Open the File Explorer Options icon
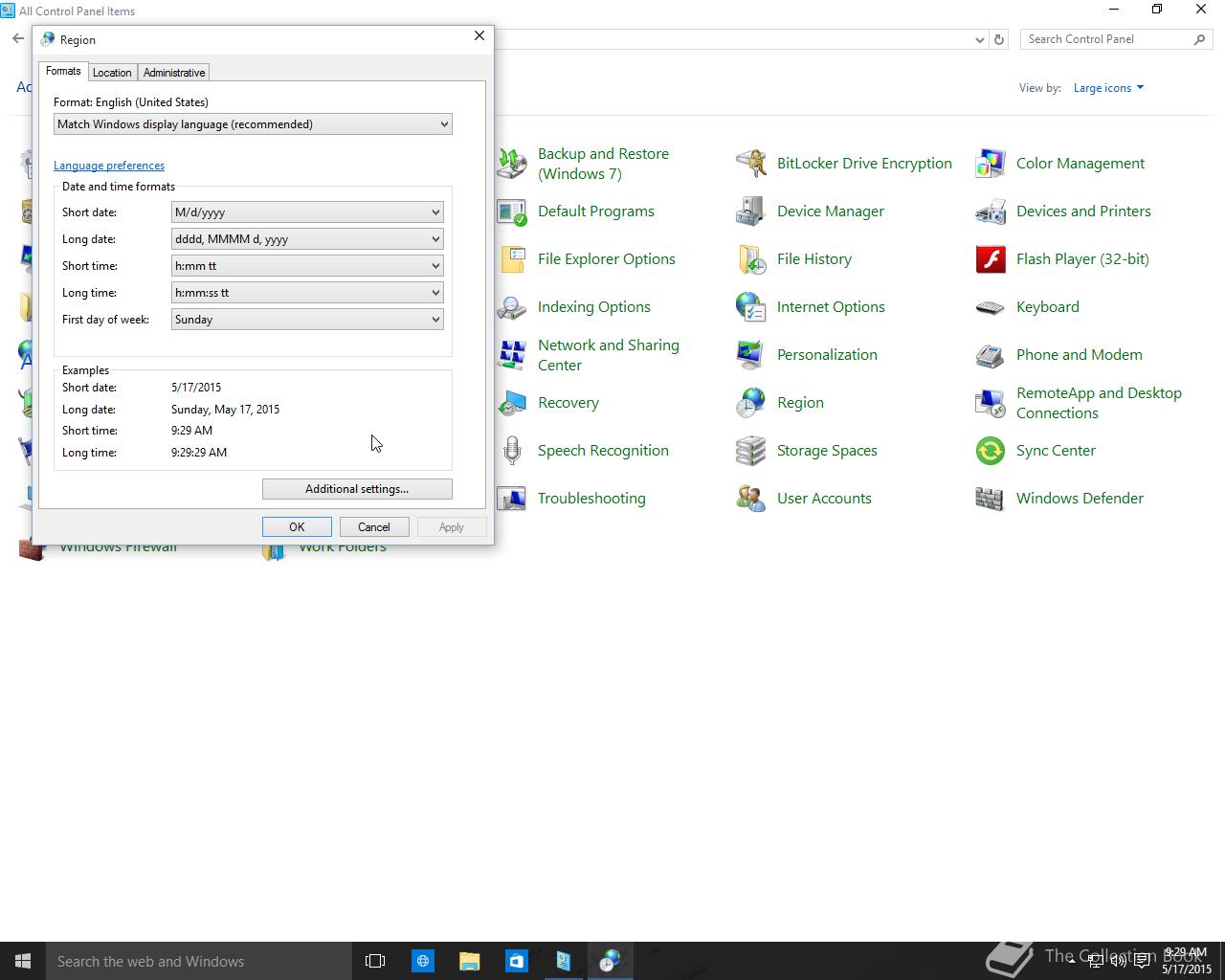 pos(512,259)
